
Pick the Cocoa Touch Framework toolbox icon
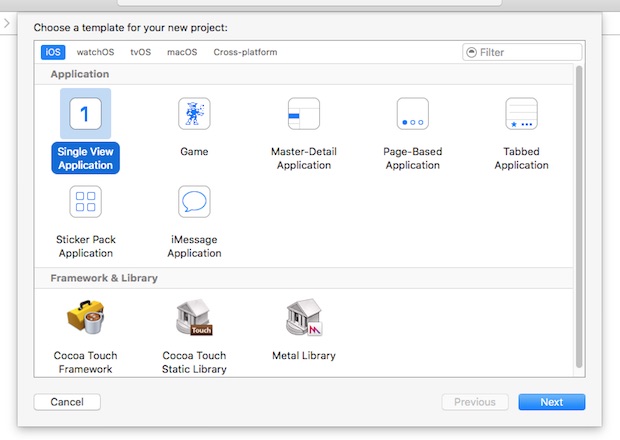tap(85, 317)
